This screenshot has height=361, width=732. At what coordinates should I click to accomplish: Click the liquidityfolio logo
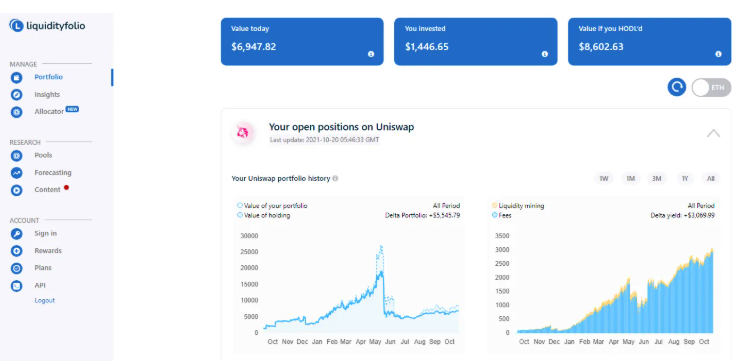(x=47, y=25)
